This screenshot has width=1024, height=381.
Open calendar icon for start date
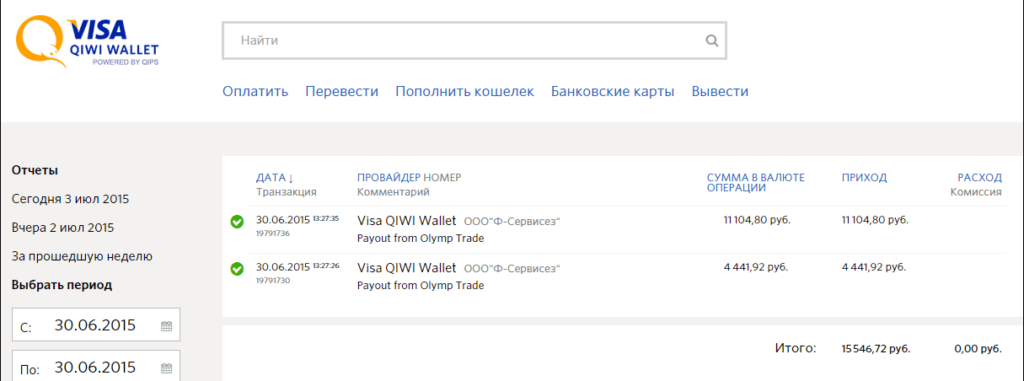point(167,326)
